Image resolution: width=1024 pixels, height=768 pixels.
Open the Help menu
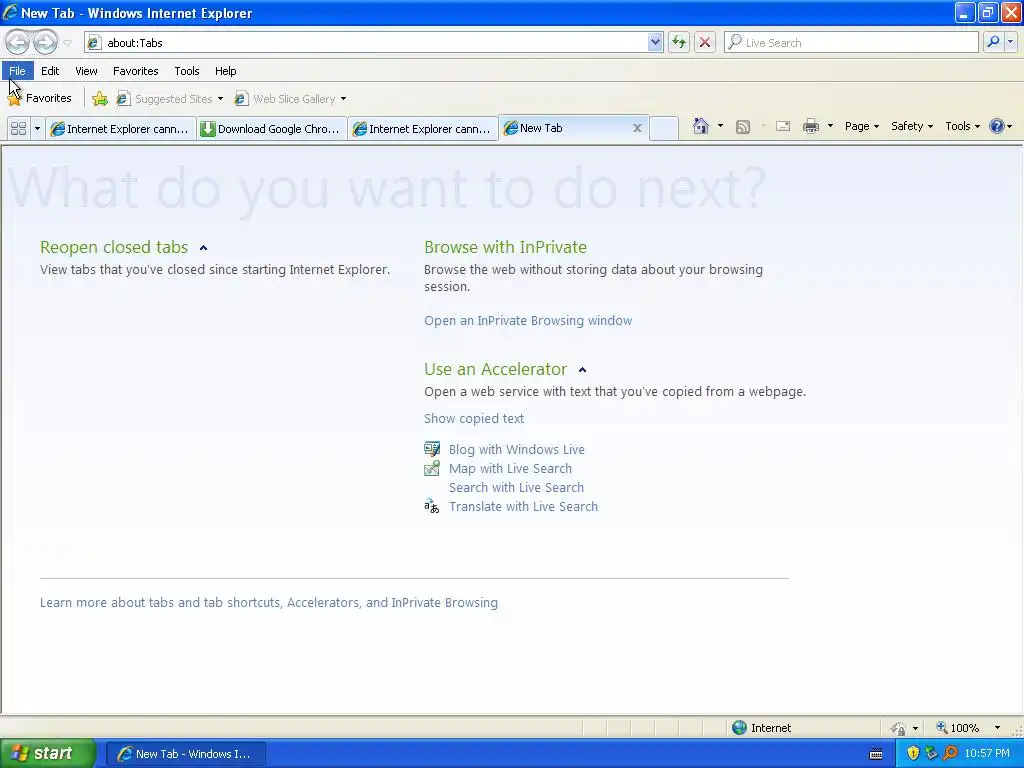pos(225,71)
